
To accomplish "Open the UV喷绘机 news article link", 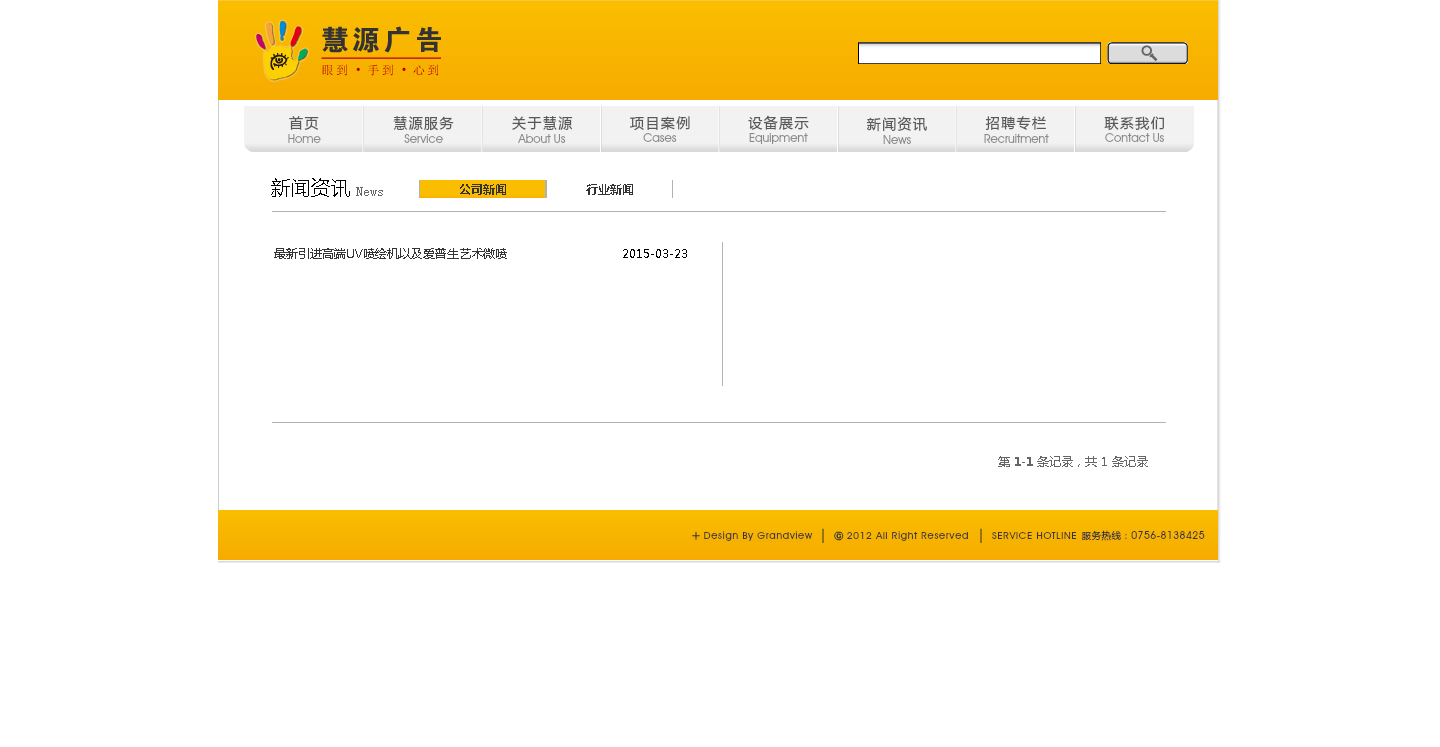I will point(390,254).
